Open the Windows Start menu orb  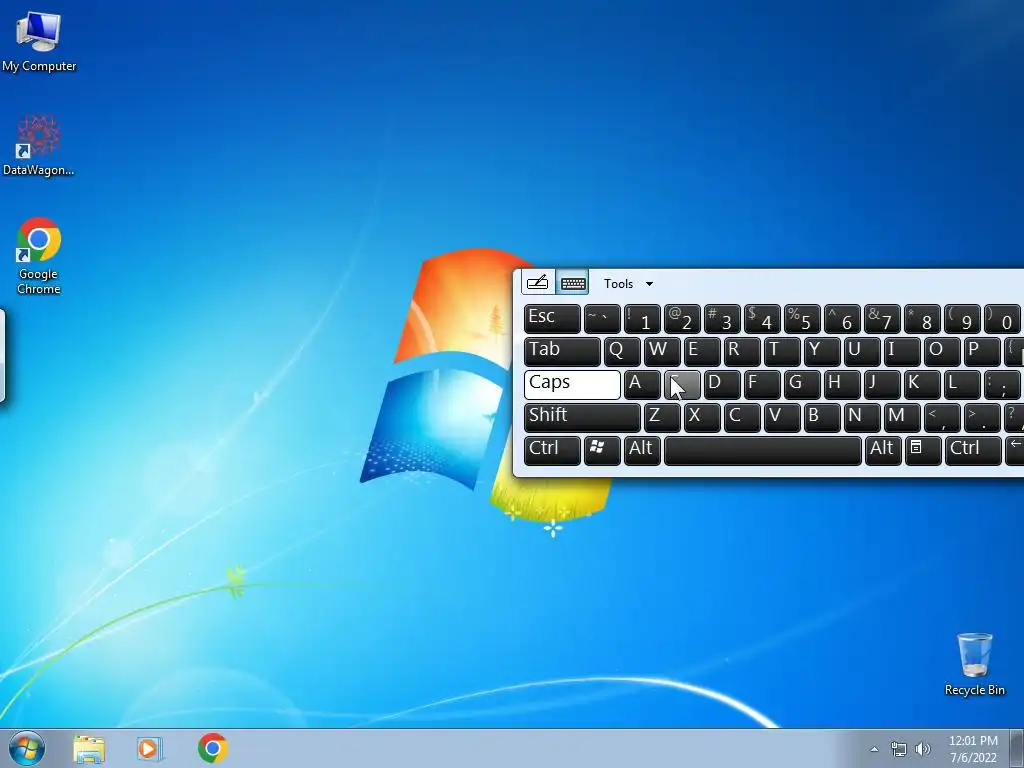point(27,748)
